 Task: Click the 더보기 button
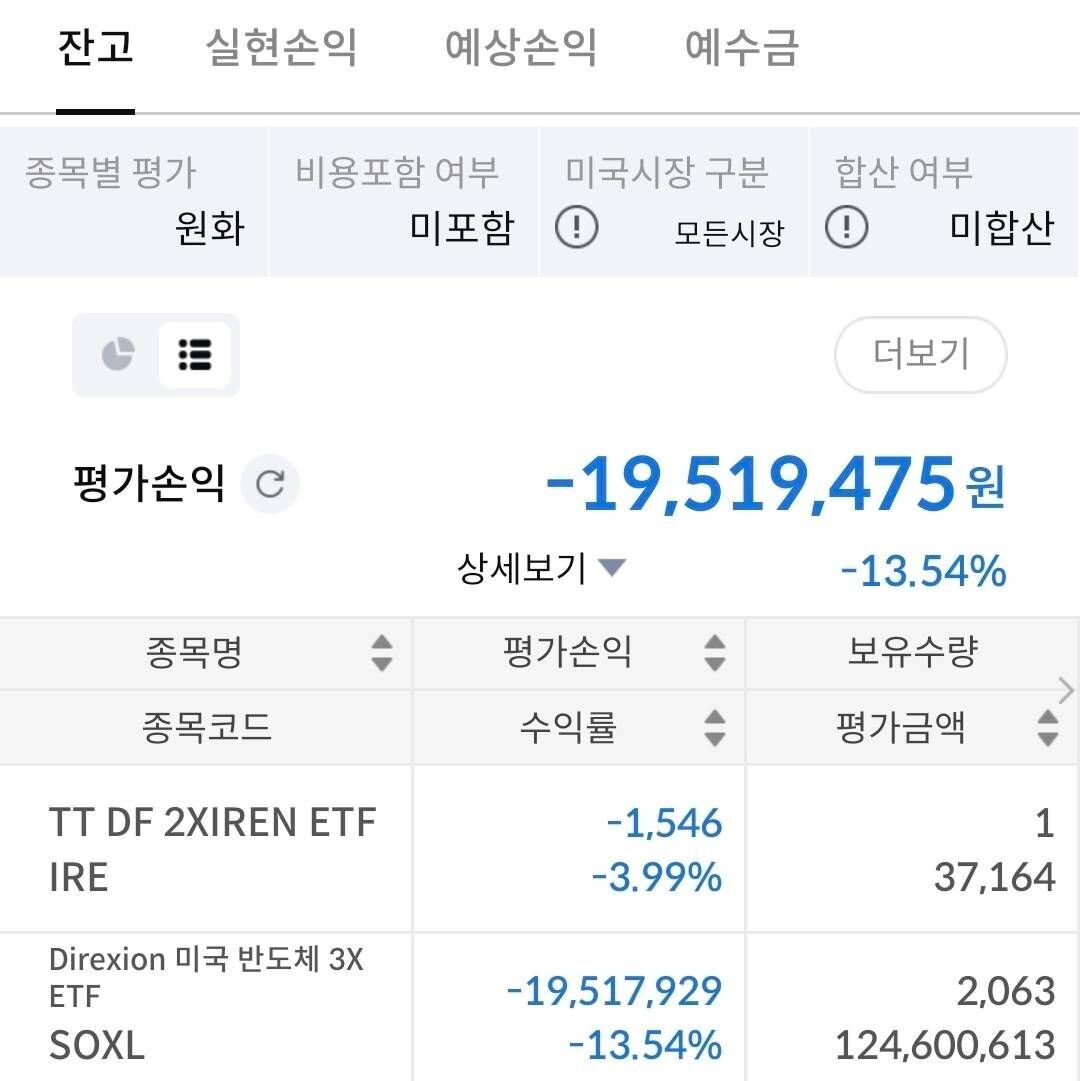(x=919, y=355)
